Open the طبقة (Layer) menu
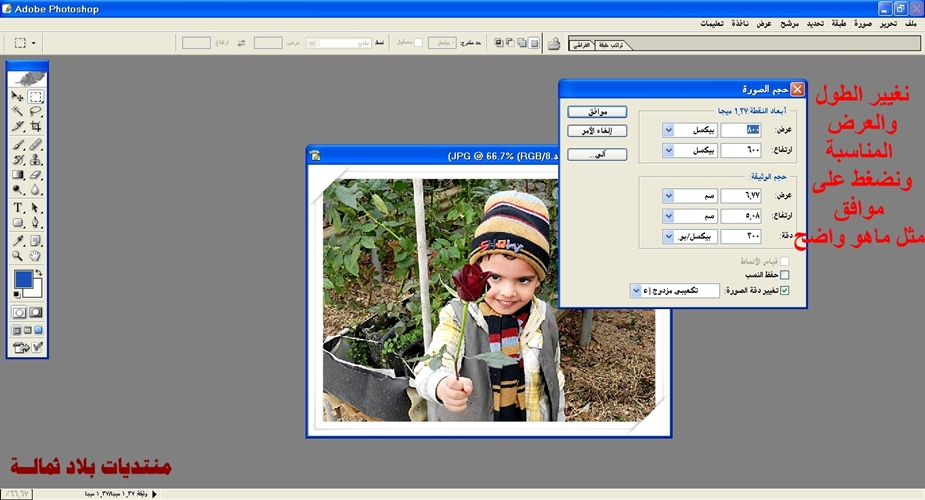Image resolution: width=925 pixels, height=500 pixels. coord(838,24)
